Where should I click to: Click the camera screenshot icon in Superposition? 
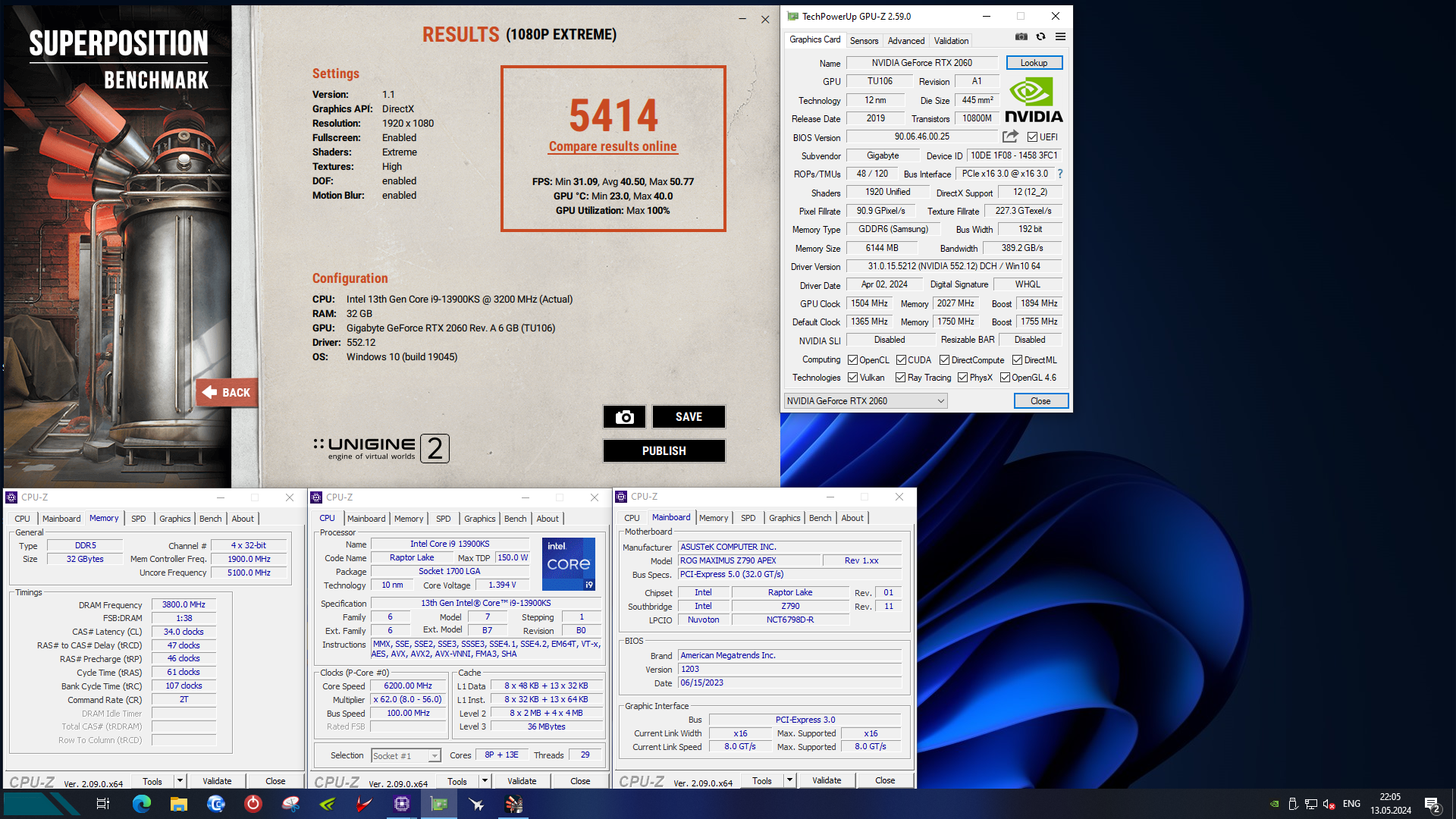pyautogui.click(x=624, y=417)
